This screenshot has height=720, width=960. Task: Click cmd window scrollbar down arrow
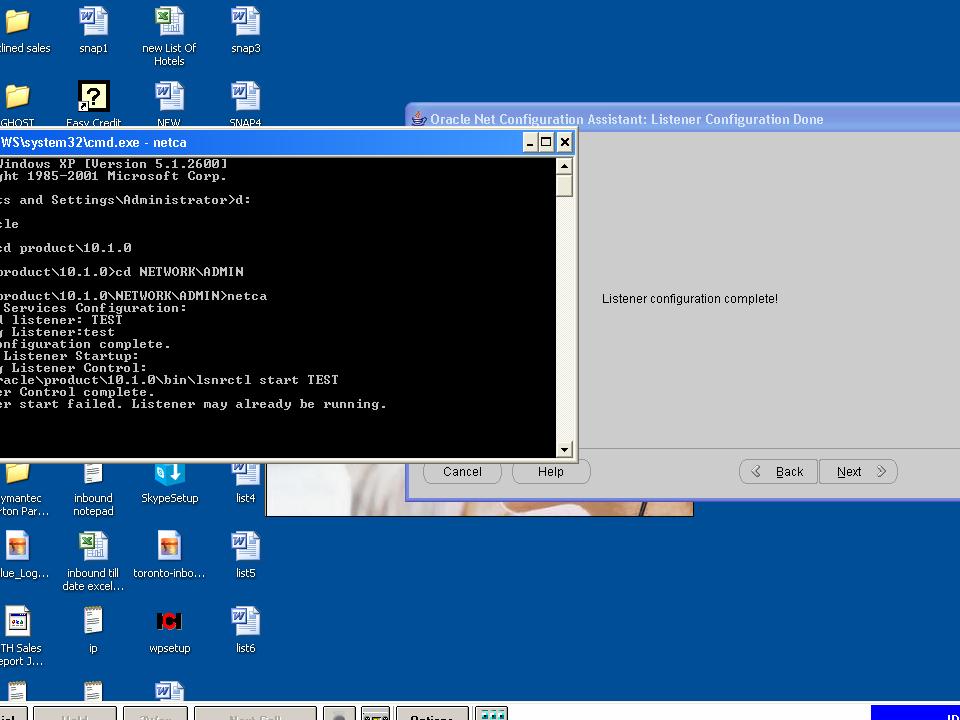tap(564, 449)
